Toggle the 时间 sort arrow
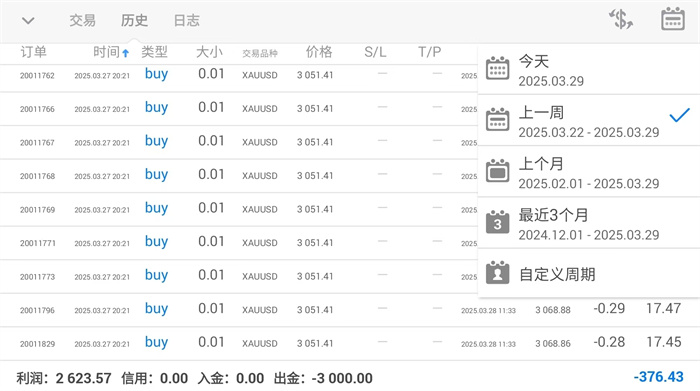This screenshot has width=700, height=391. [x=125, y=53]
